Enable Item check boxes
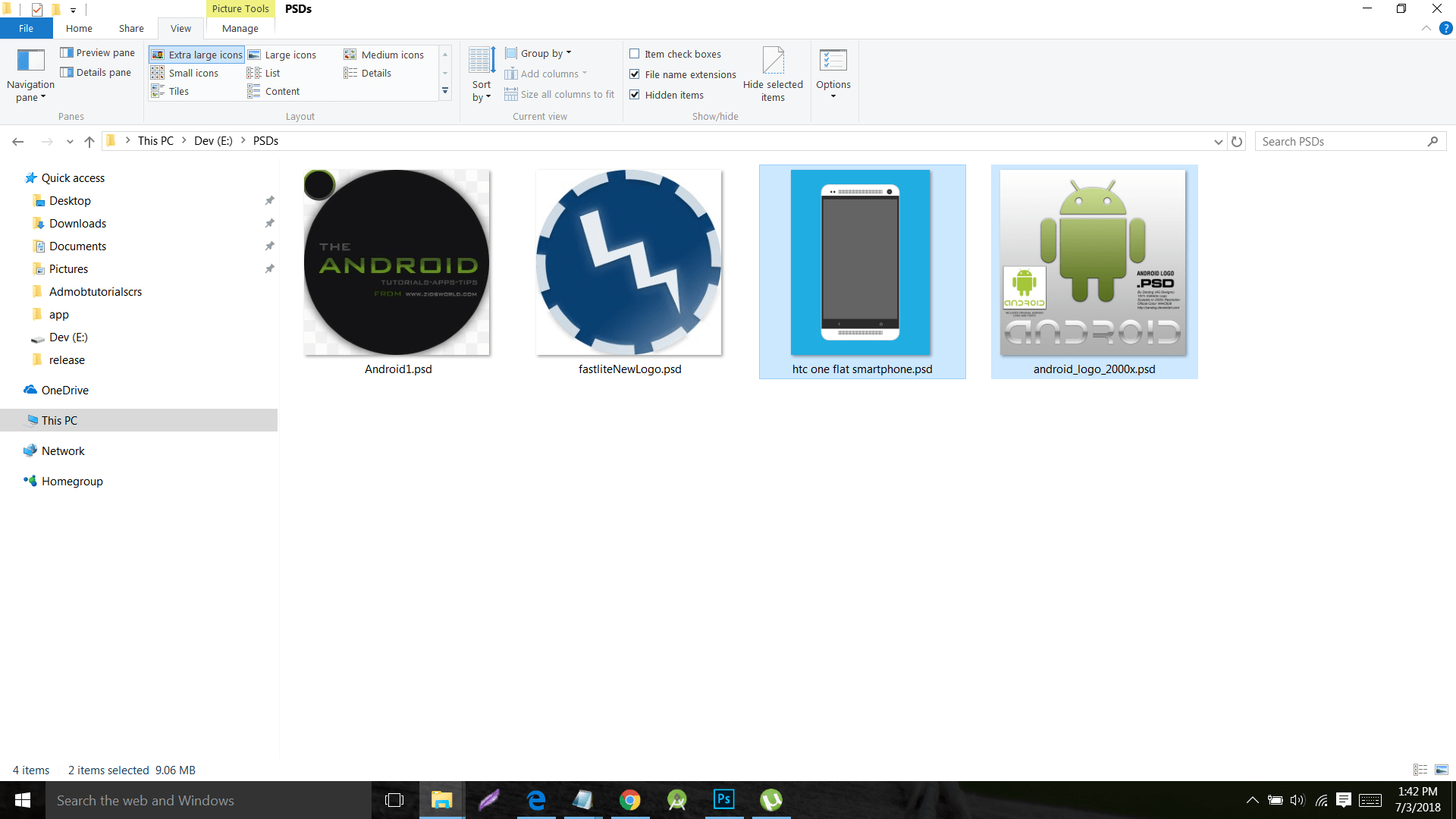 [635, 54]
